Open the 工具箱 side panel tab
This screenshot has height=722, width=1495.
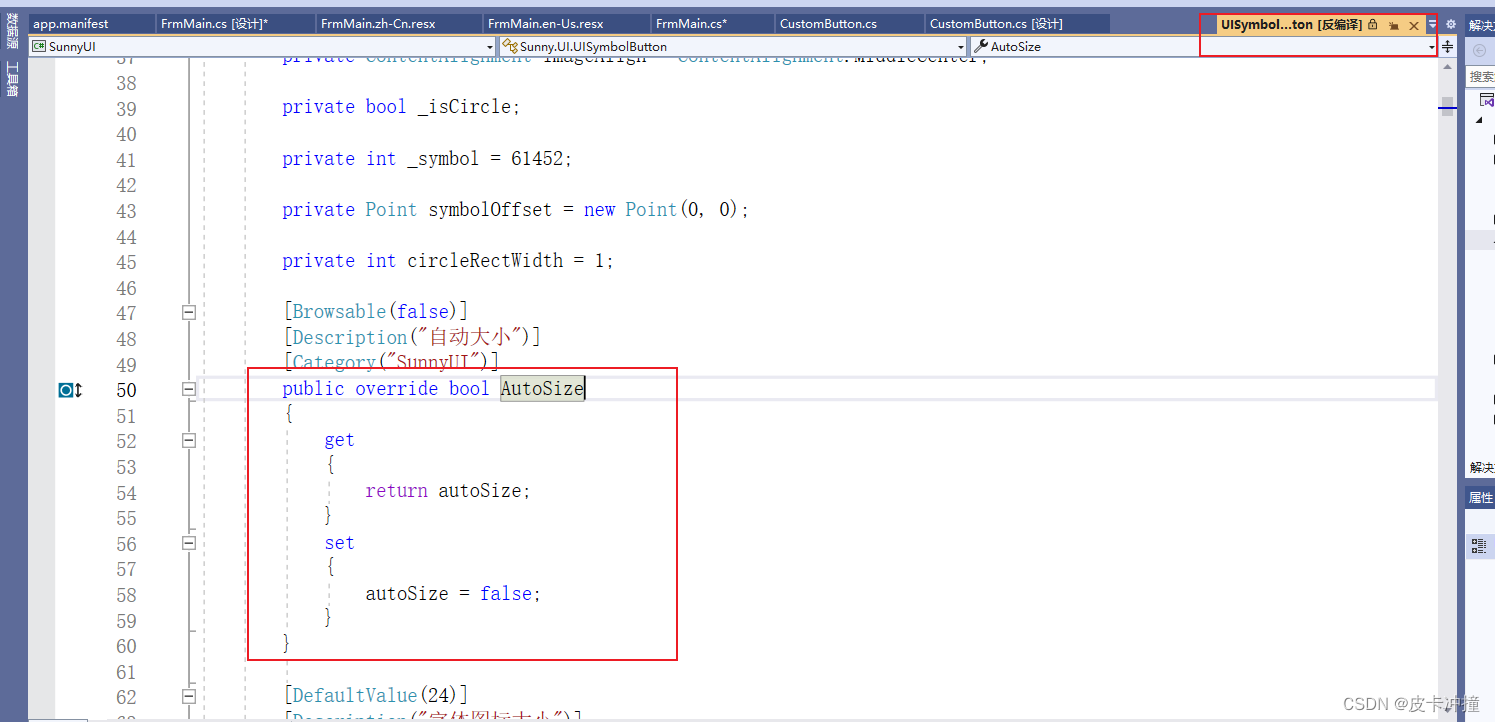pyautogui.click(x=12, y=80)
